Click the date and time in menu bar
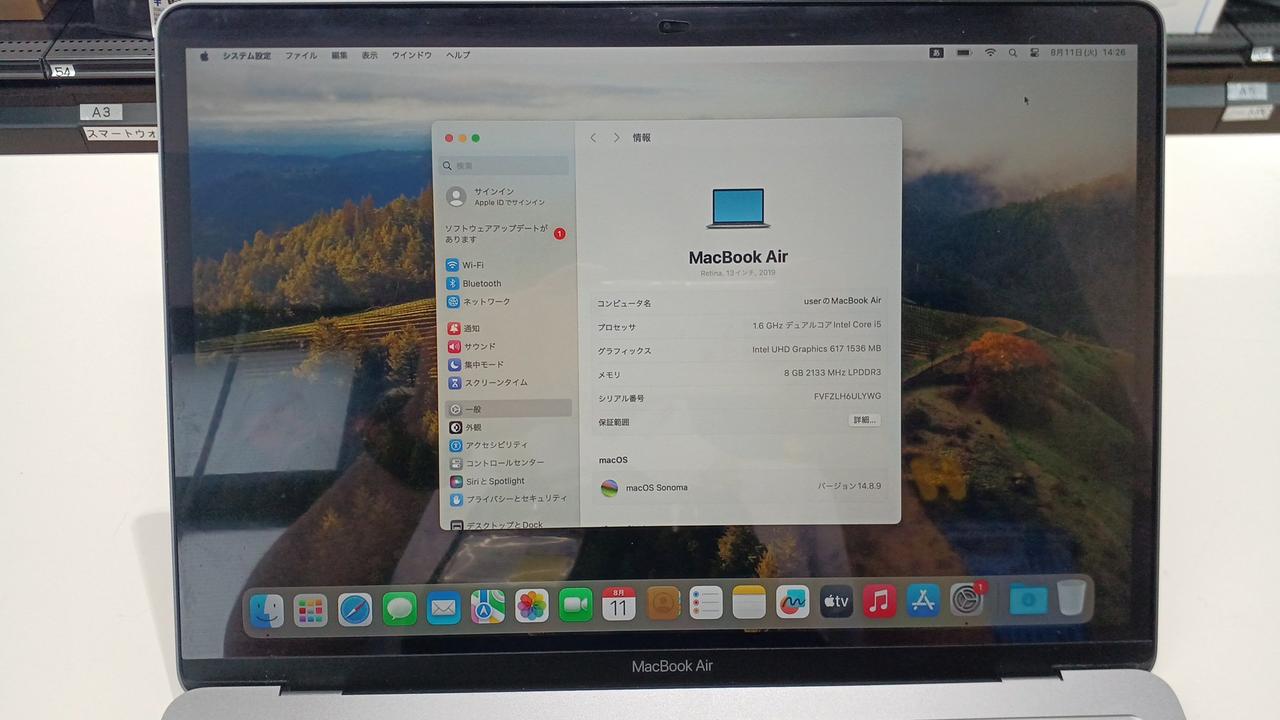The height and width of the screenshot is (720, 1280). [x=1088, y=53]
